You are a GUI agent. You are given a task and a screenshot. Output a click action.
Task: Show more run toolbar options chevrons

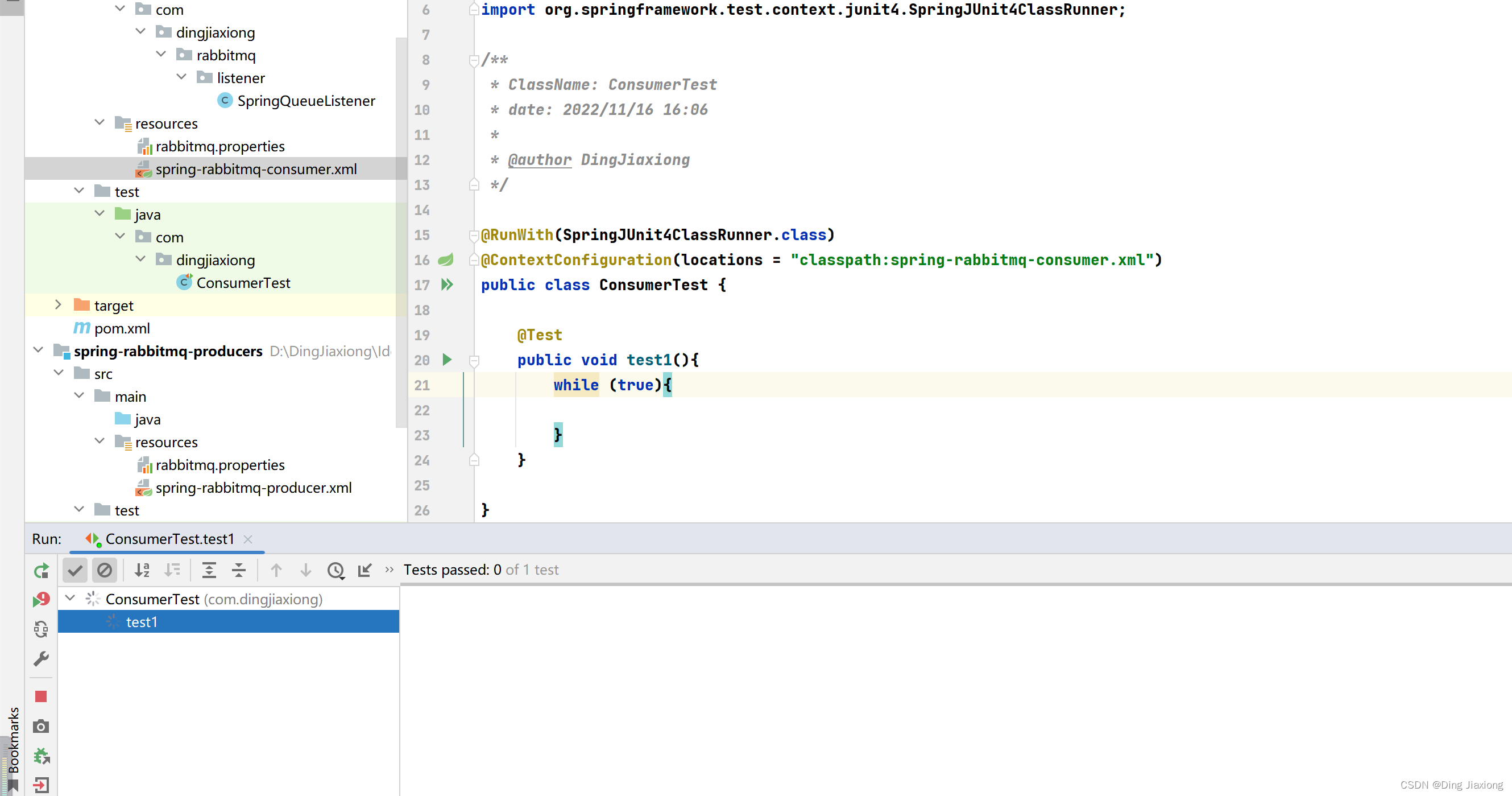click(389, 570)
